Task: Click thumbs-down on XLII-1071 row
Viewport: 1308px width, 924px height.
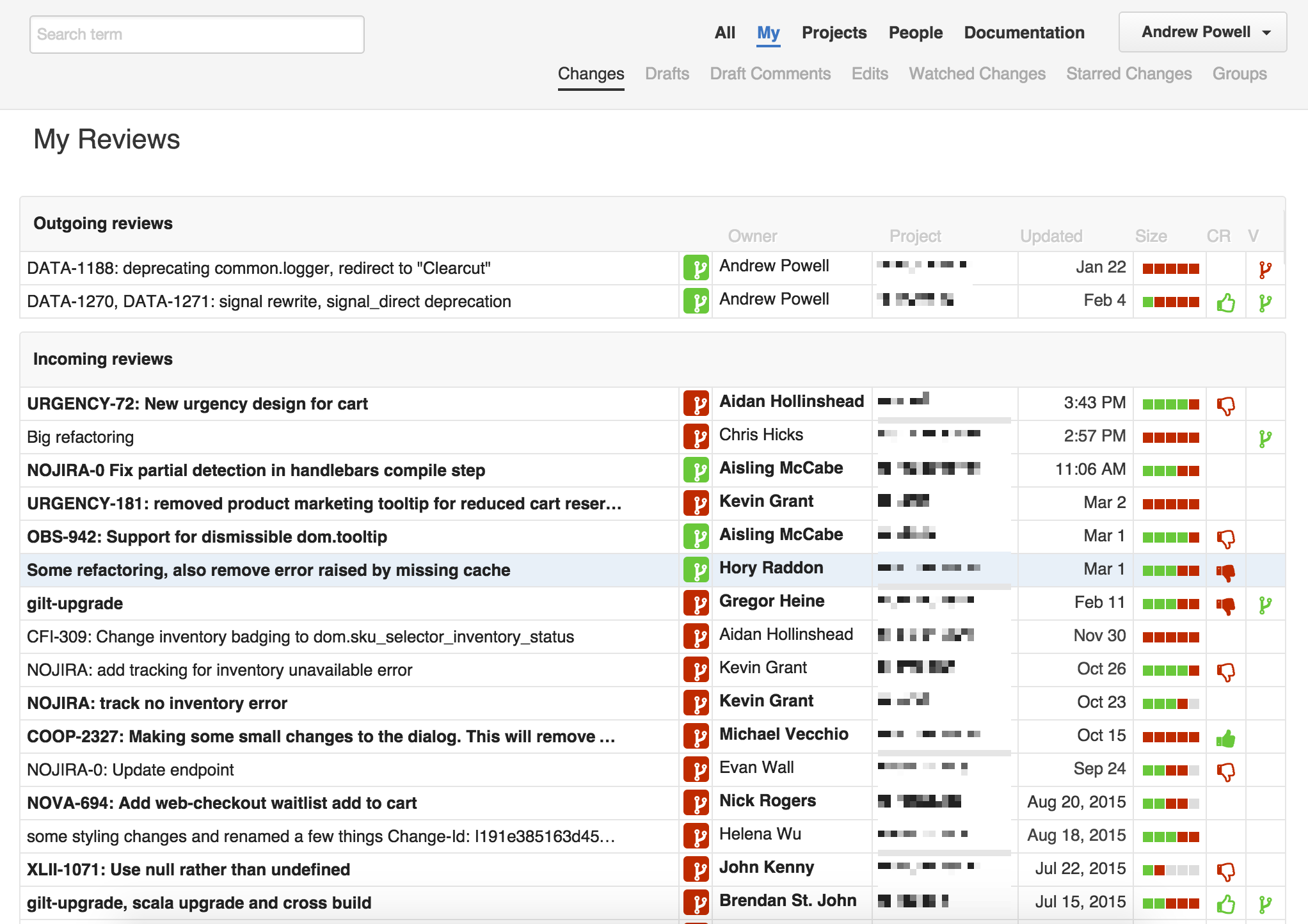Action: 1225,872
